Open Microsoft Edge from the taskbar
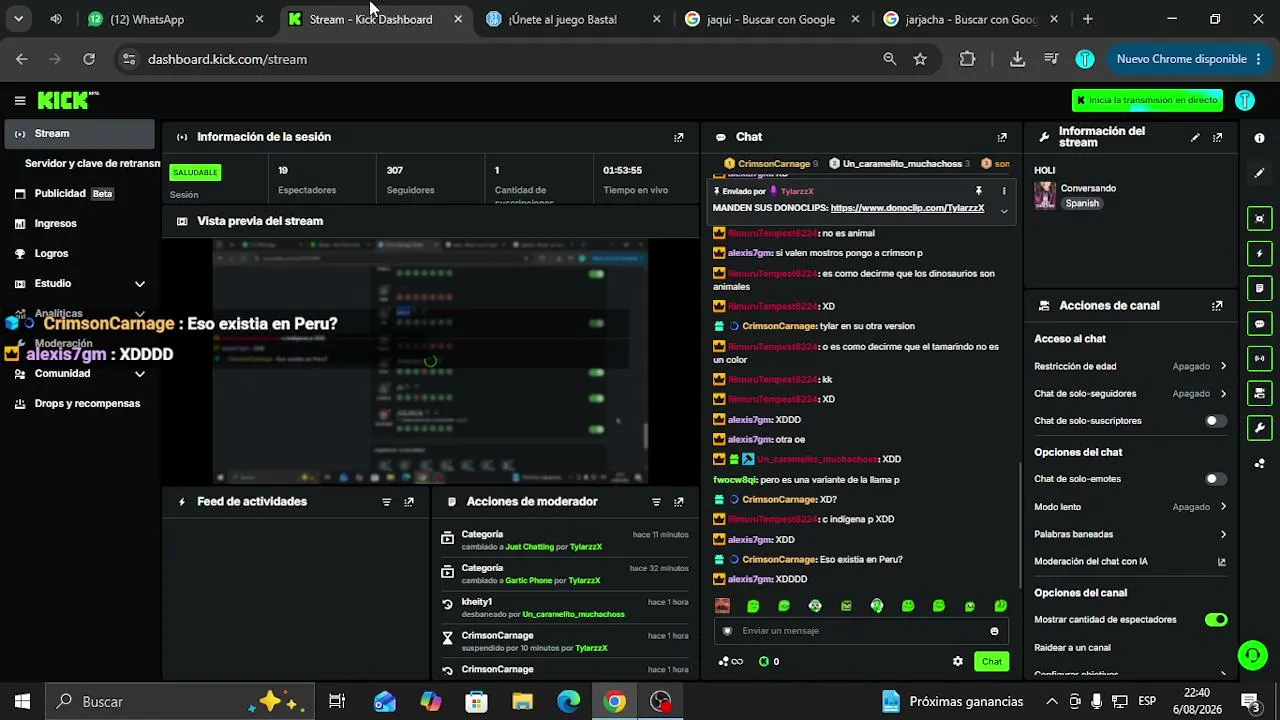The width and height of the screenshot is (1280, 720). (x=568, y=702)
